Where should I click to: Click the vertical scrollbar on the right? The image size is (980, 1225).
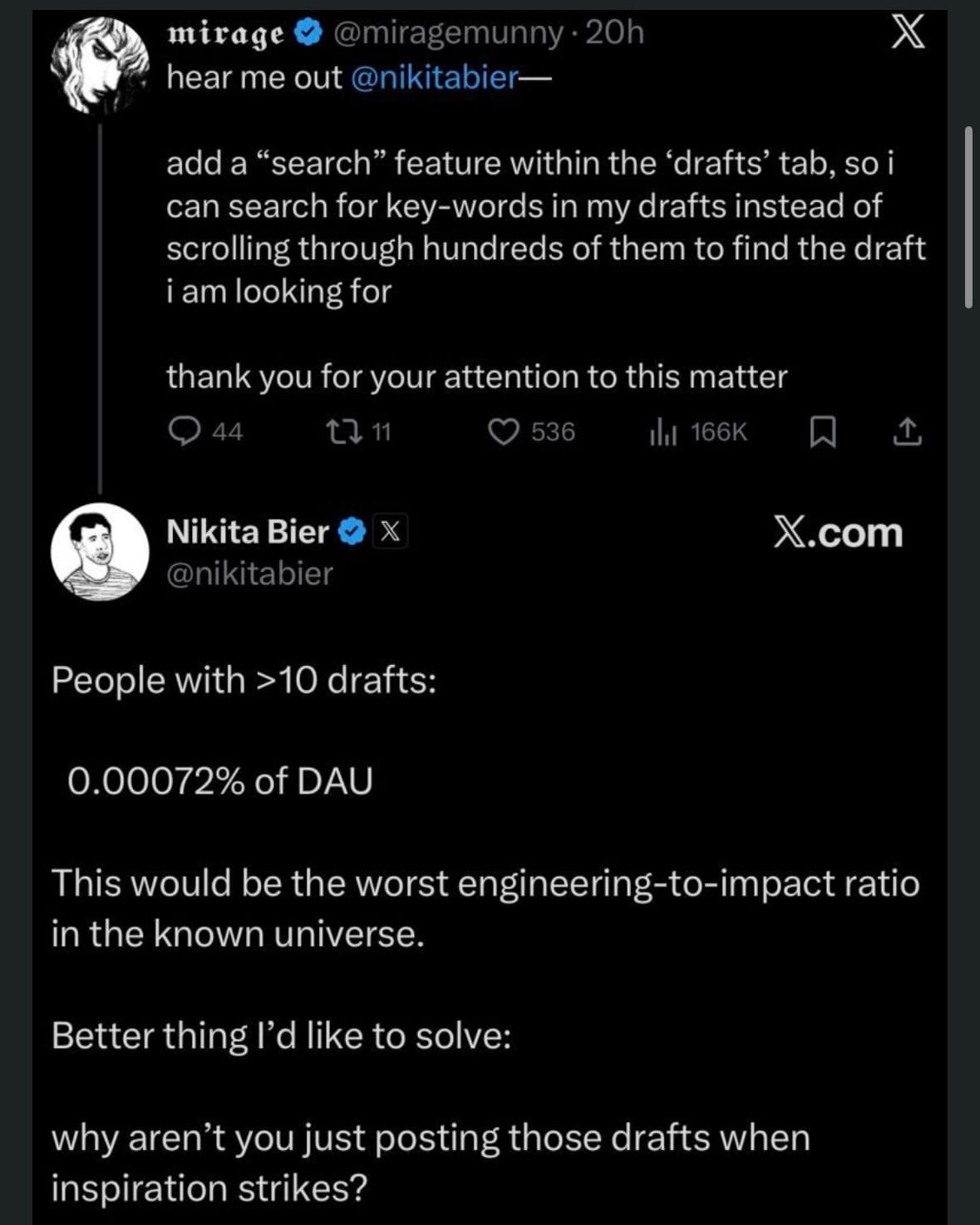tap(968, 218)
